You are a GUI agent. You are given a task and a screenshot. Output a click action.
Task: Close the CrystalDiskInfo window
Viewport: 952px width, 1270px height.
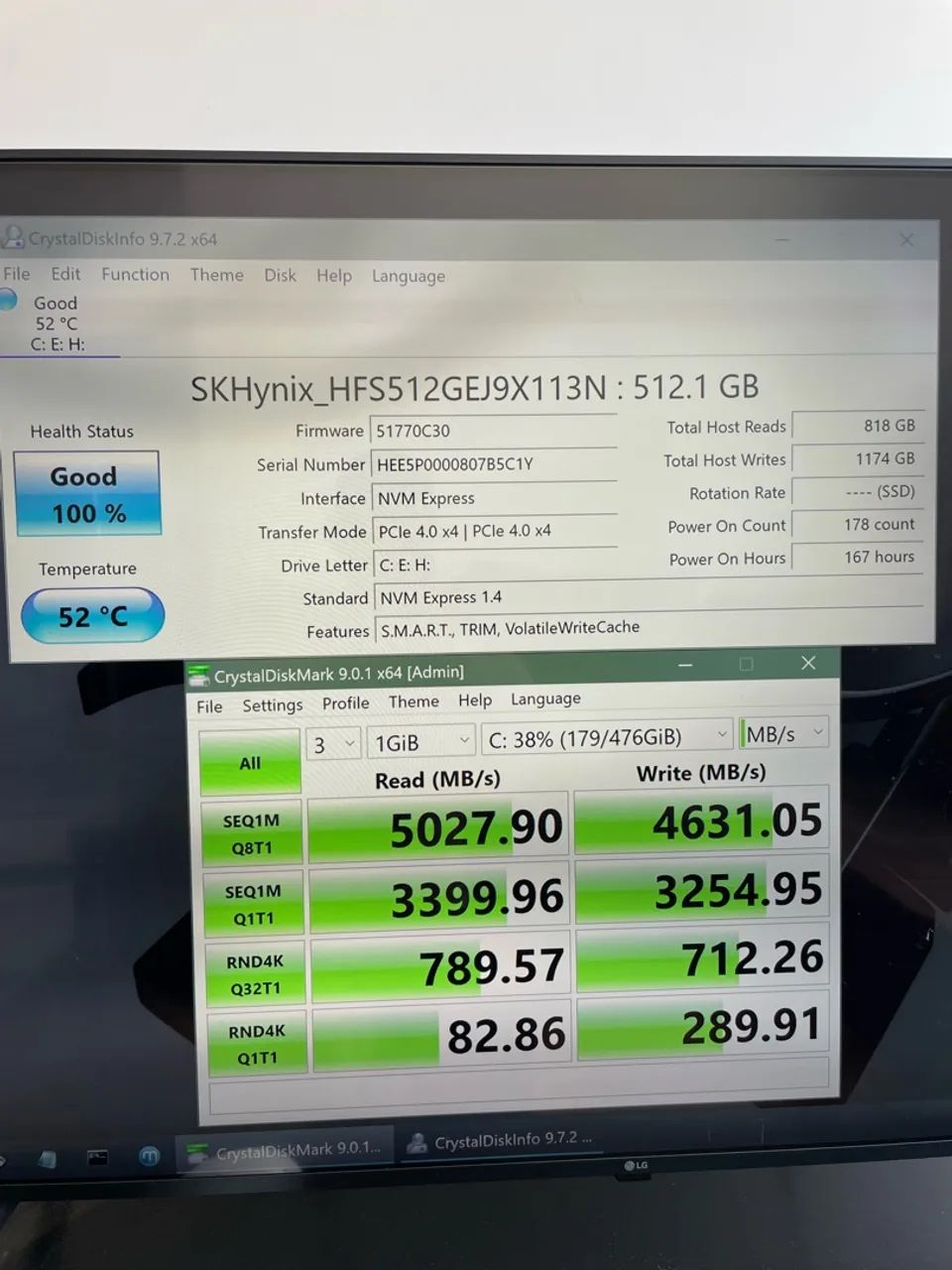point(906,240)
